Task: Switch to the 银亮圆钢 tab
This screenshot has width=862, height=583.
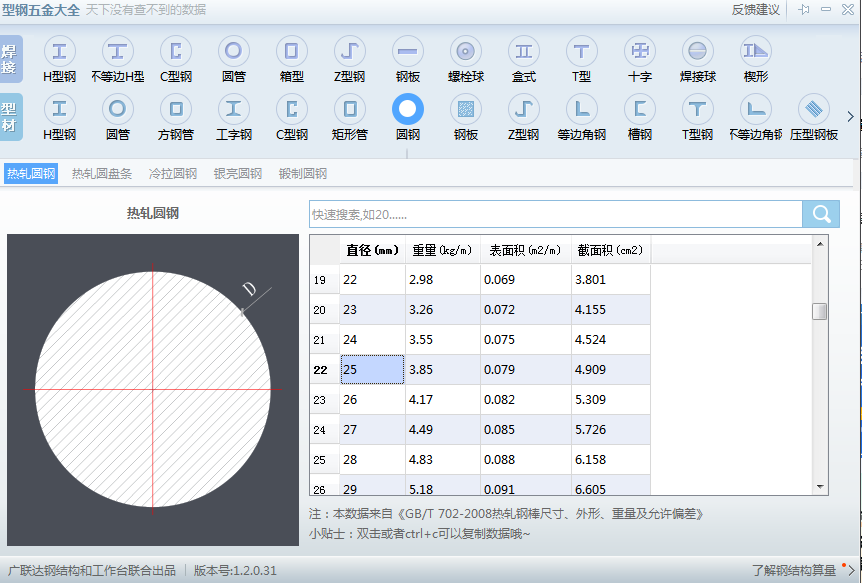Action: 237,174
